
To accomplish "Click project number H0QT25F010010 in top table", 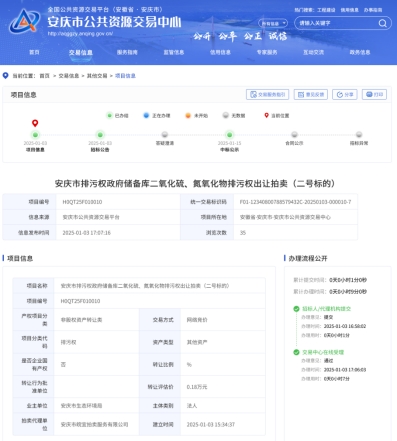I will coord(82,202).
